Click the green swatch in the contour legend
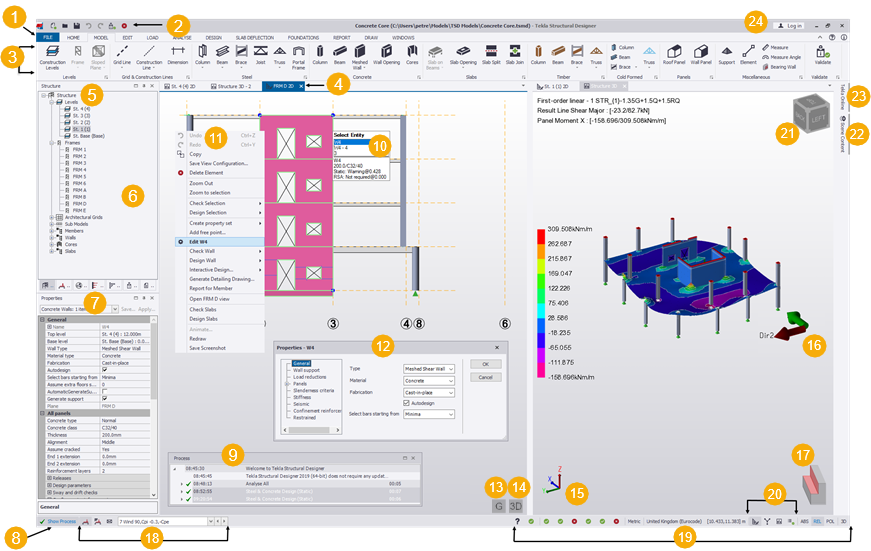871x551 pixels. coord(540,281)
